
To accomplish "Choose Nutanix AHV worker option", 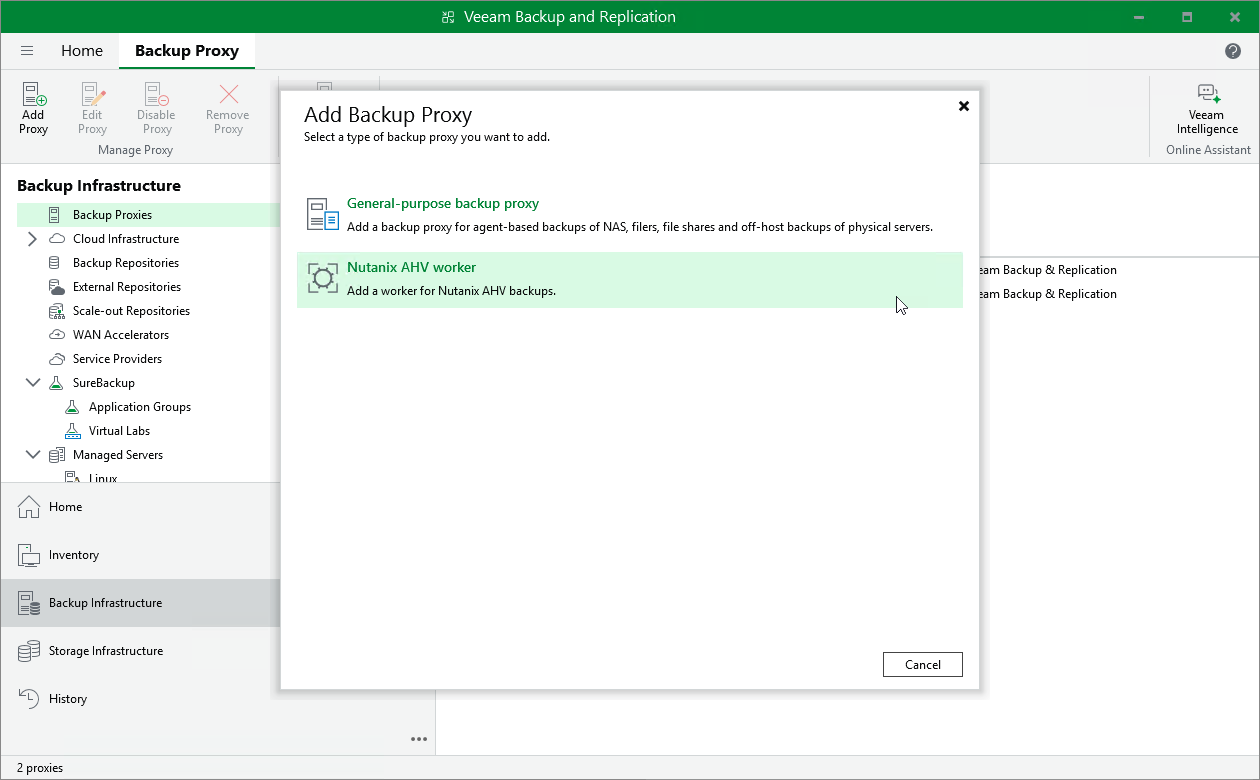I will [630, 279].
